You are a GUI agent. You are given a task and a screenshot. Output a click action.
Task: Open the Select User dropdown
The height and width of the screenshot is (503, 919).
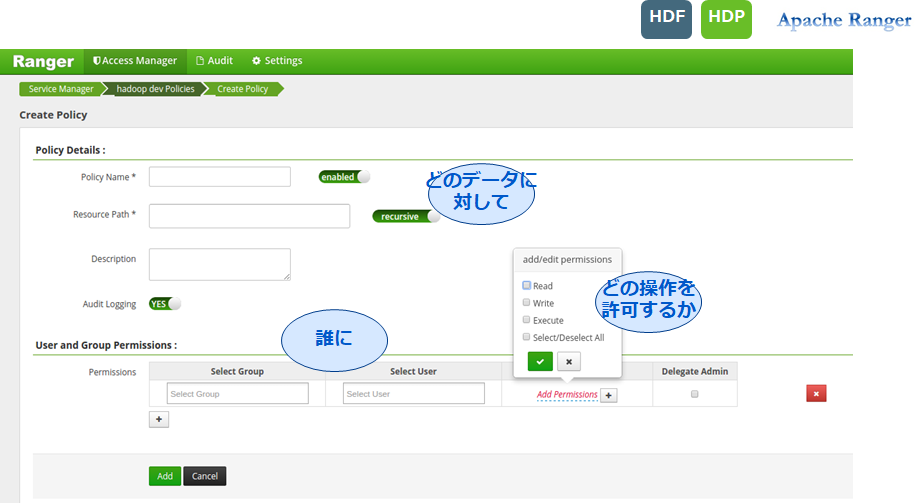click(x=414, y=394)
